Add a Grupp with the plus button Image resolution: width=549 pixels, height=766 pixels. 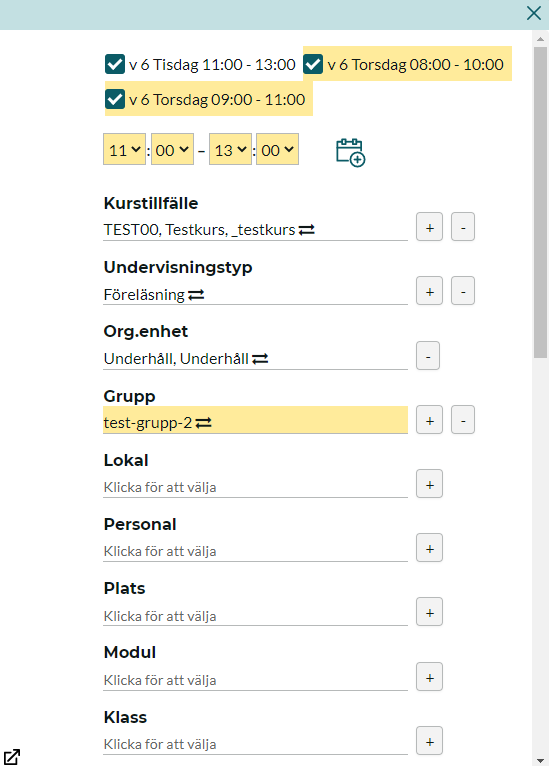(429, 420)
